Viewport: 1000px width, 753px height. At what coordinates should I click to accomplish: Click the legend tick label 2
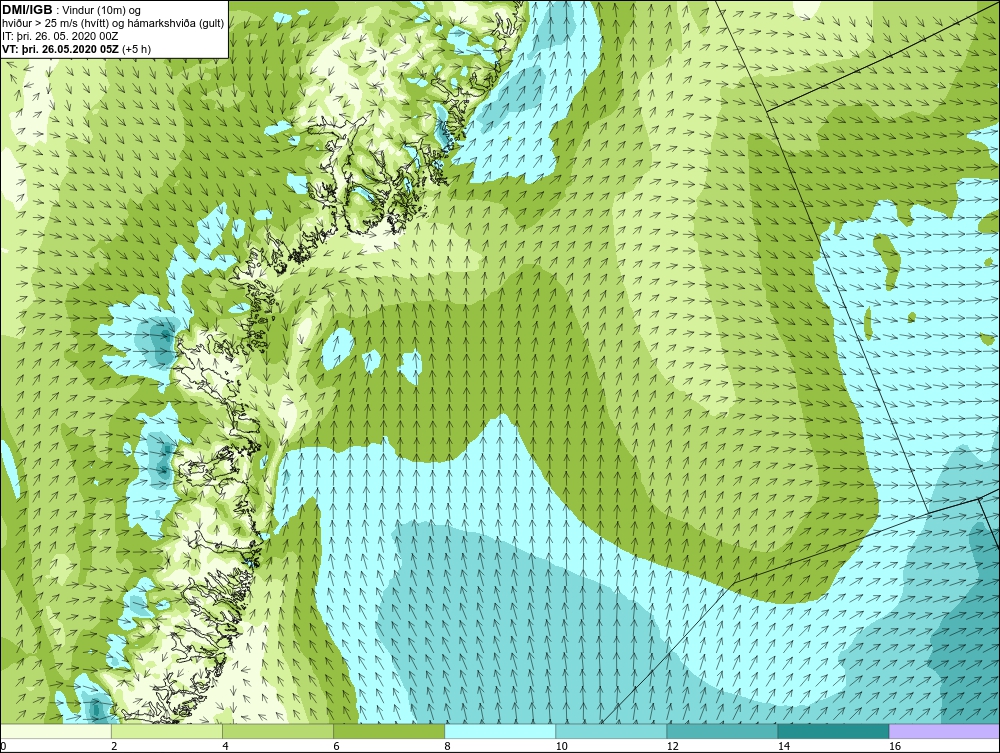114,746
